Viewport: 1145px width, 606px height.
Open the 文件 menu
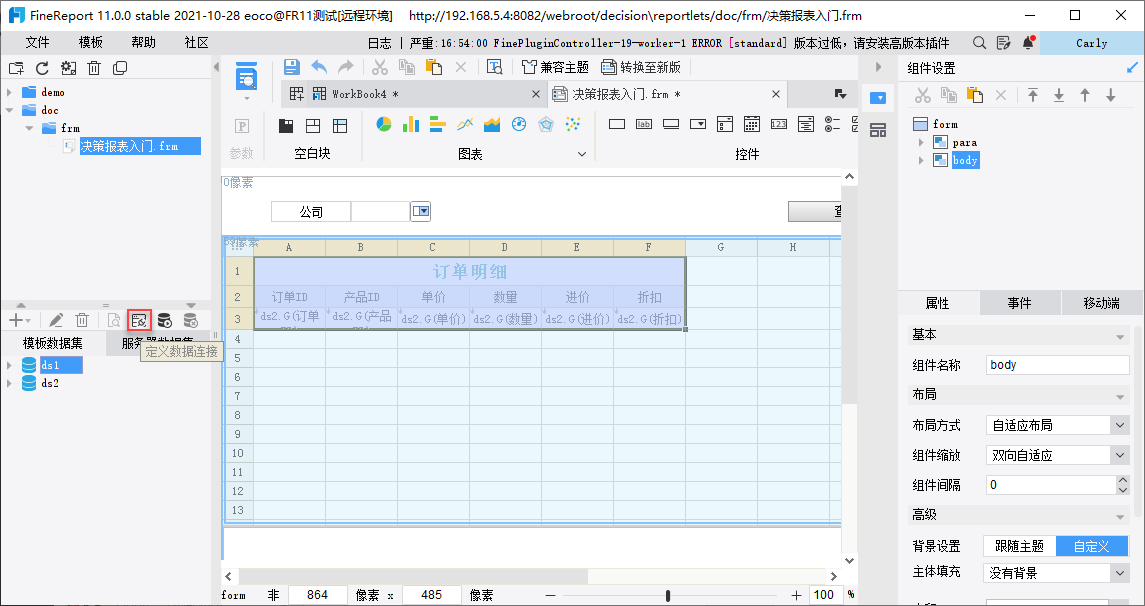tap(37, 43)
